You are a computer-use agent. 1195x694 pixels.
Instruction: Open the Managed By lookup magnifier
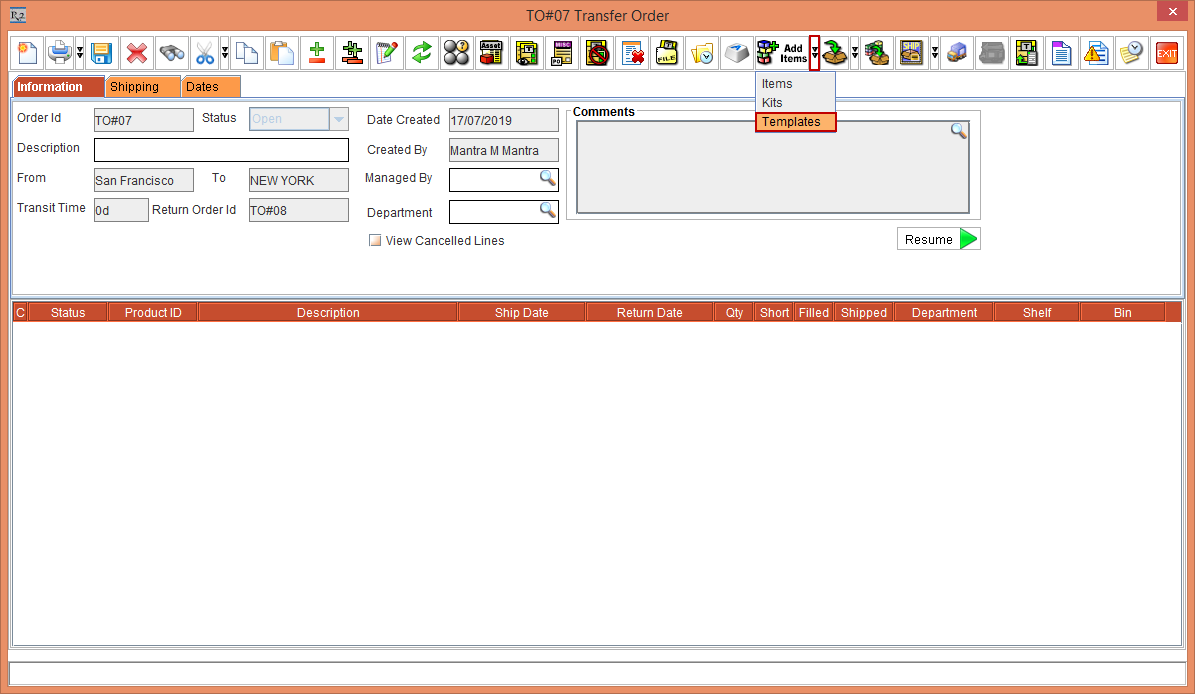click(x=546, y=180)
